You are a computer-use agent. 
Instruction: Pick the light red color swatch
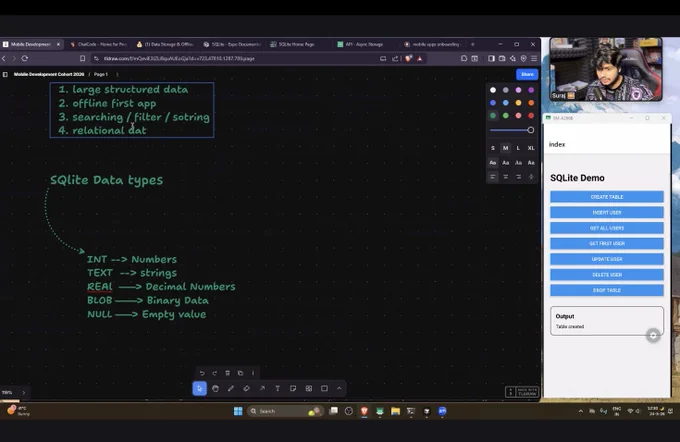[x=518, y=116]
